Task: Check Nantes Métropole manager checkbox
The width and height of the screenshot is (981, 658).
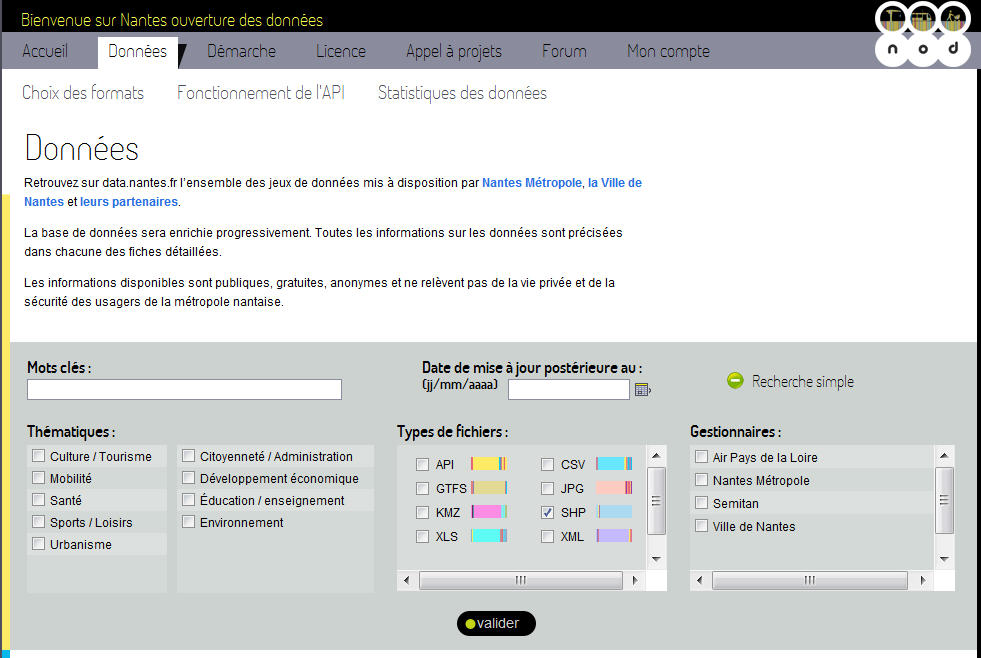Action: [701, 480]
